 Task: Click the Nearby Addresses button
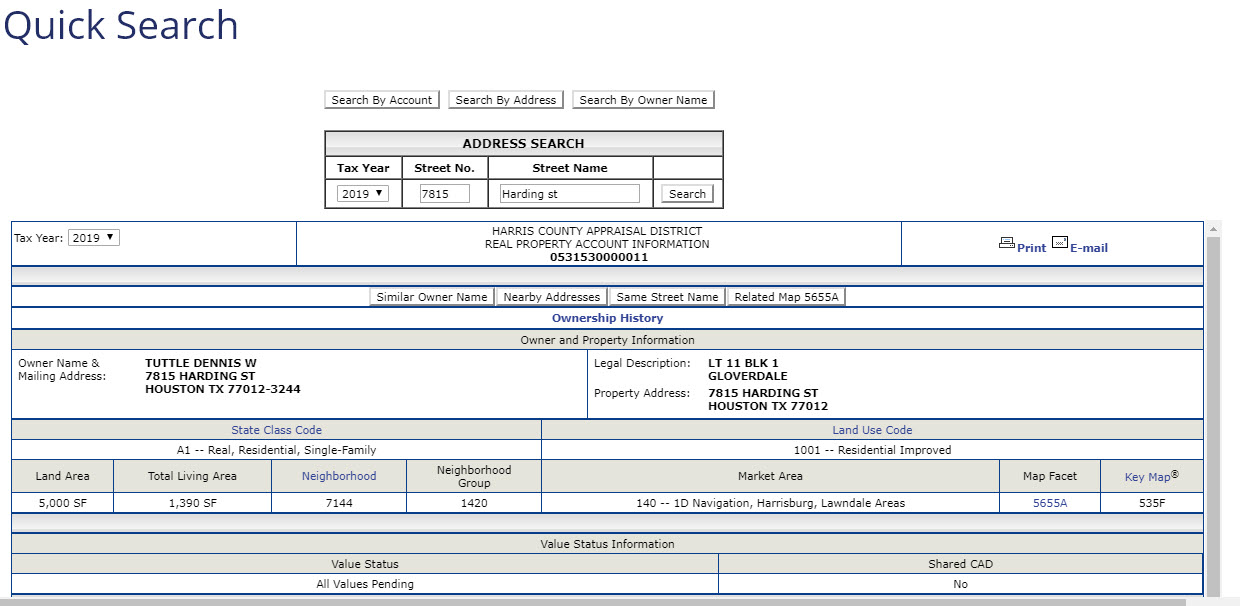552,297
